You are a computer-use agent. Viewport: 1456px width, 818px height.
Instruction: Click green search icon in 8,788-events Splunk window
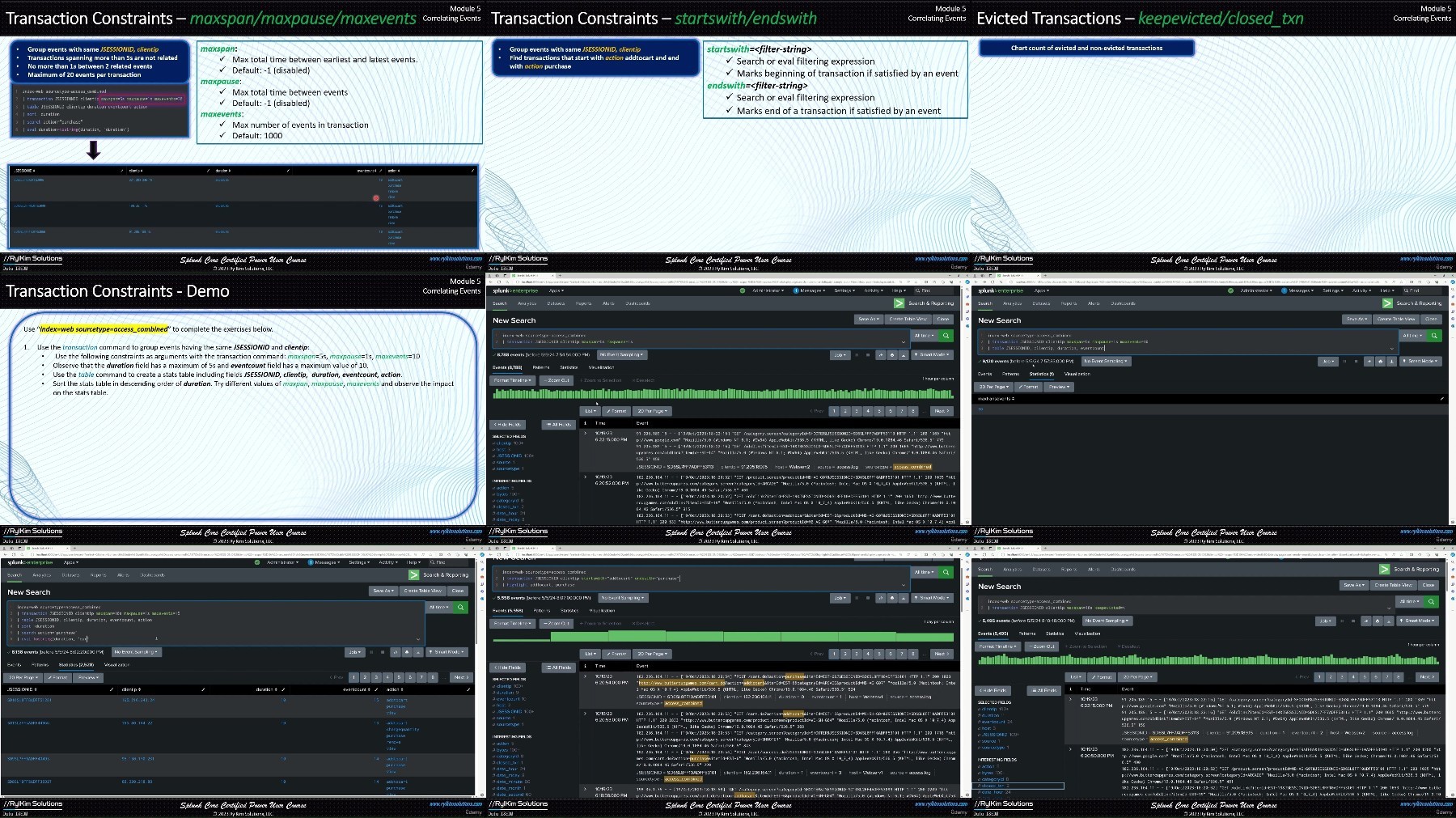[946, 335]
